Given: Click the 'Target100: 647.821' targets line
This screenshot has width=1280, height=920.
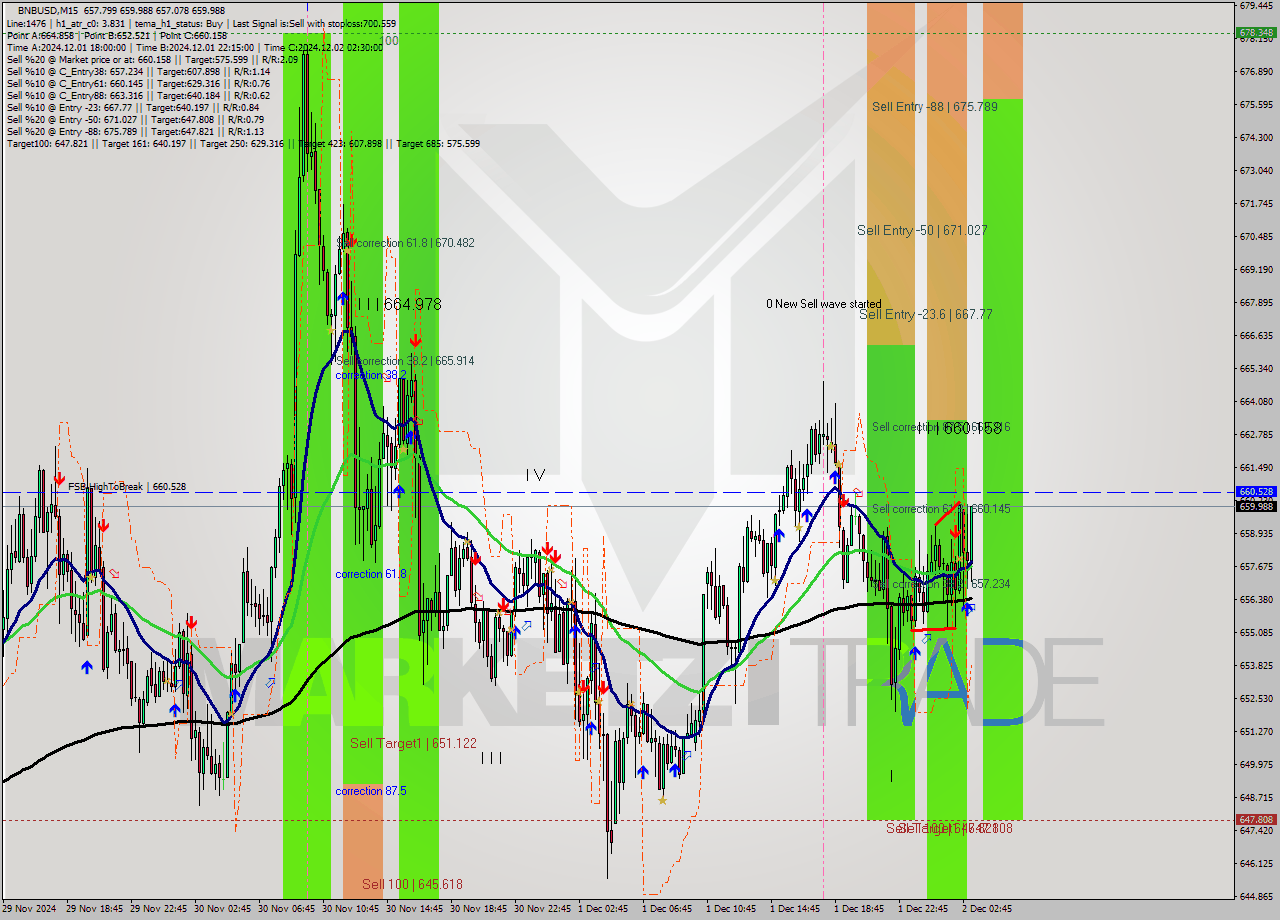Looking at the screenshot, I should coord(243,144).
